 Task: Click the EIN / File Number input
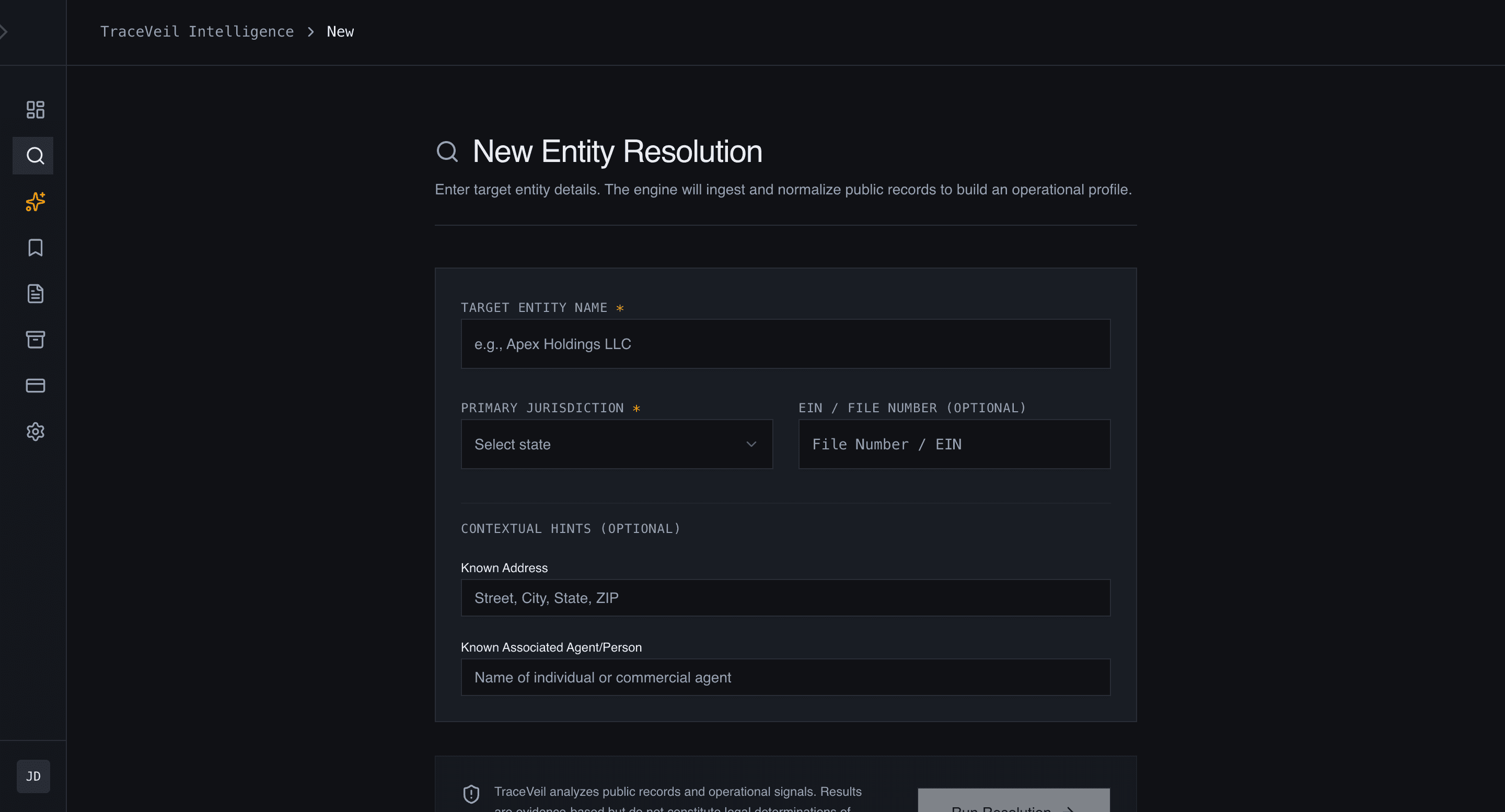(954, 444)
